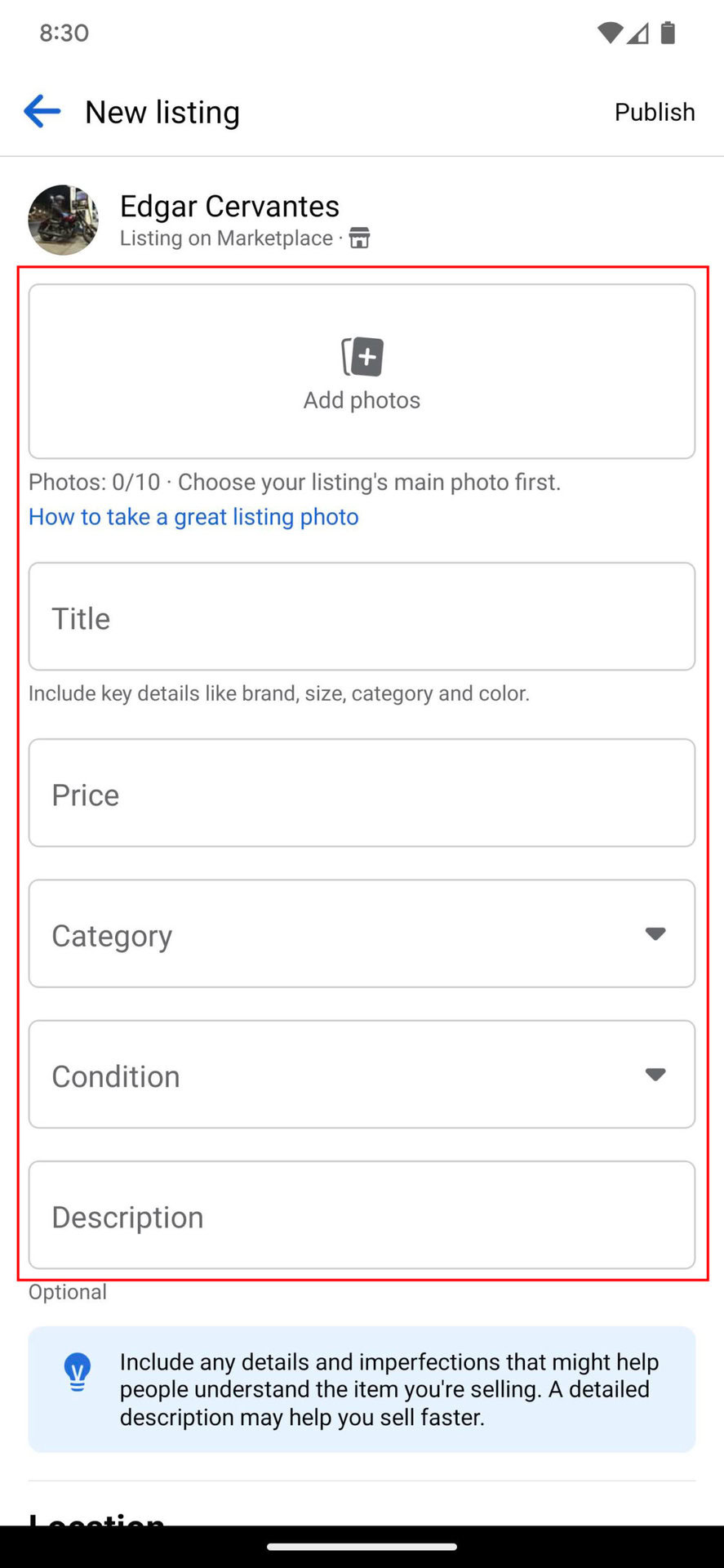Screen dimensions: 724x1568
Task: Tap the cellular signal icon
Action: (x=638, y=33)
